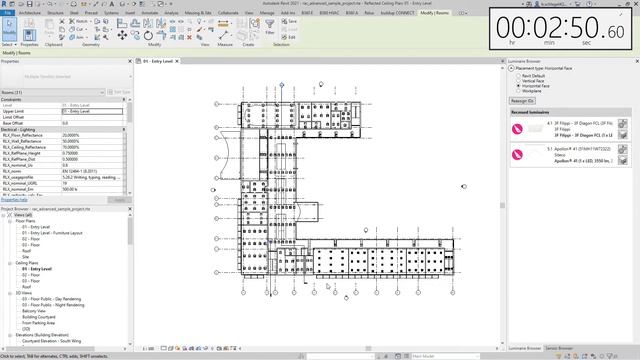Screen dimensions: 640x360
Task: Open the Architecture ribbon tab
Action: 30,13
